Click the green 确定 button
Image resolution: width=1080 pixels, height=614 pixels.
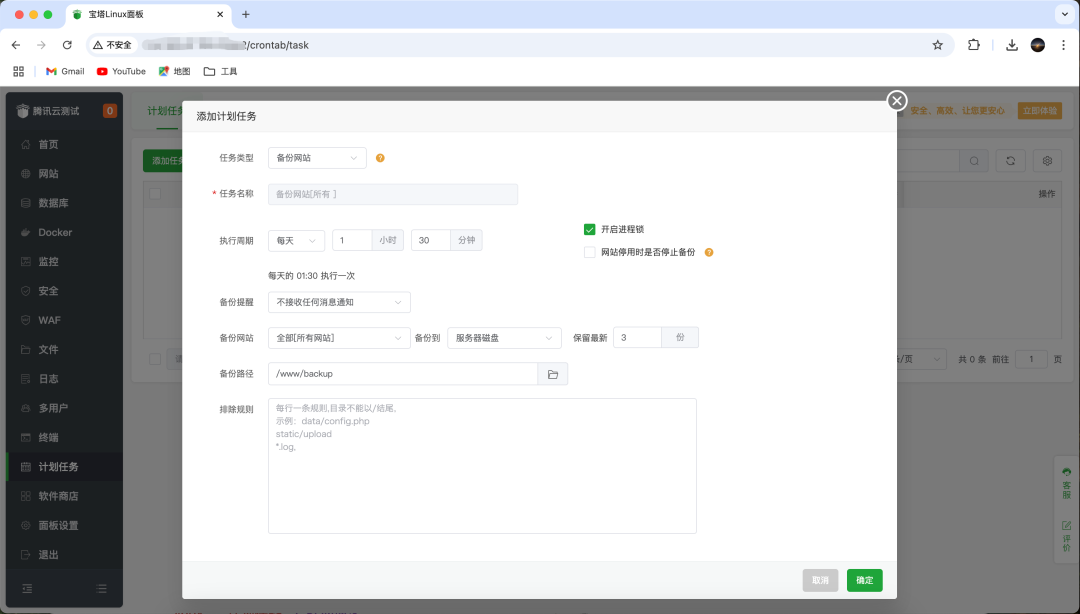(x=864, y=580)
